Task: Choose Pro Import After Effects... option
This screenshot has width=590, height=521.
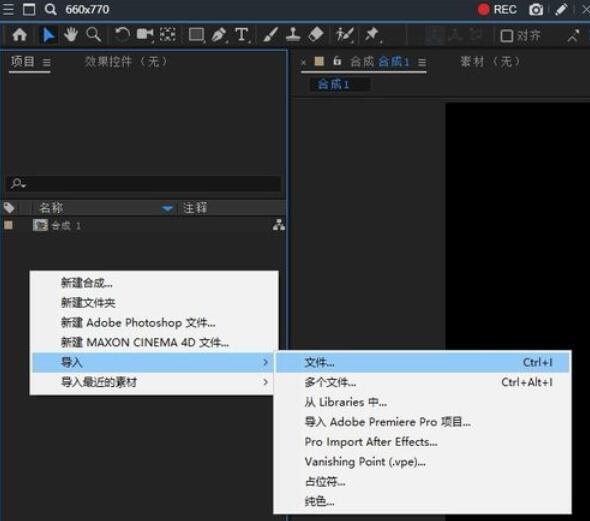Action: 423,442
